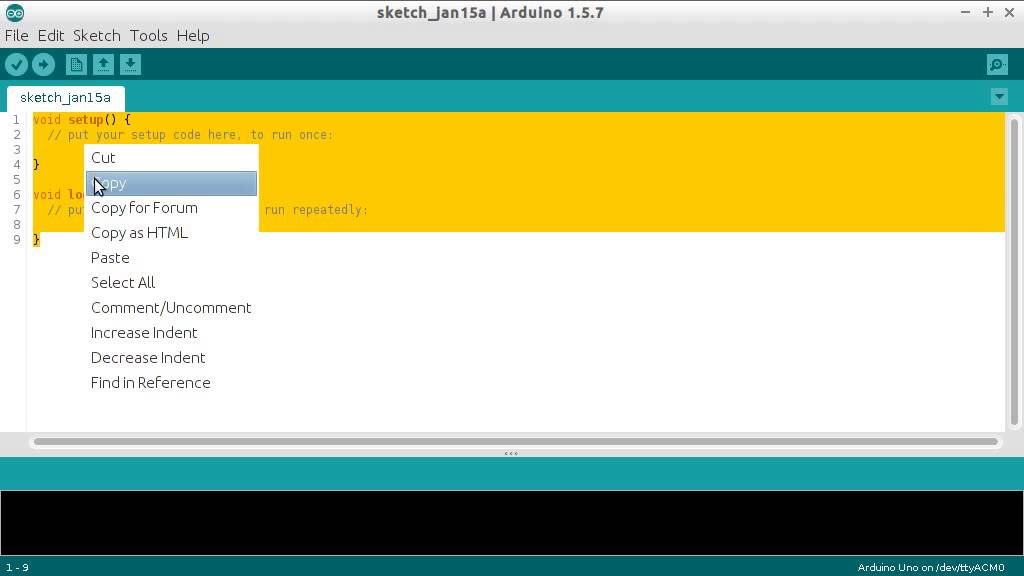Viewport: 1024px width, 576px height.
Task: Maximize the Arduino window
Action: (987, 12)
